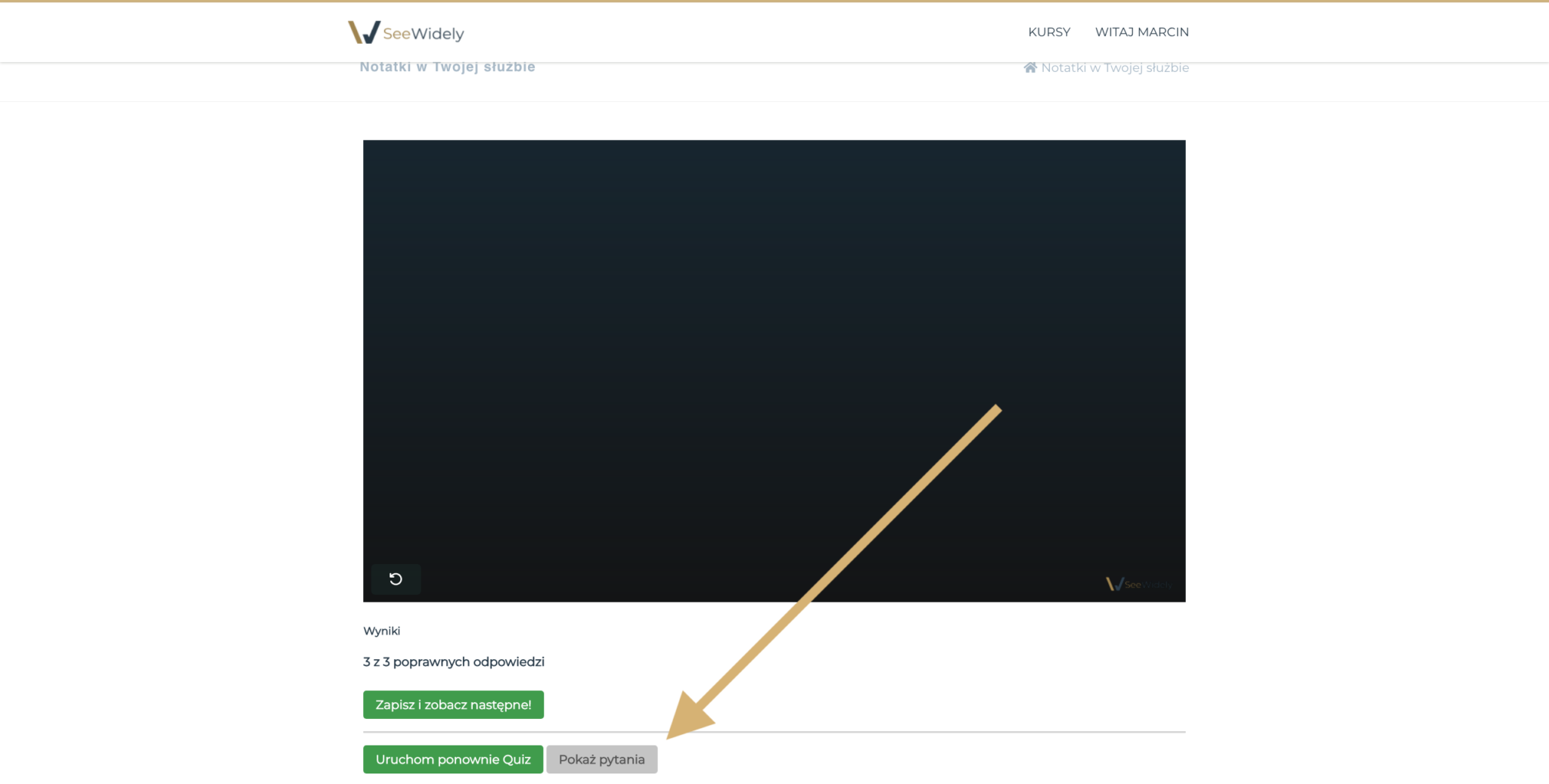Screen dimensions: 1549x784
Task: Click the text 3 z 3 poprawnych odpowiedzi
Action: (453, 662)
